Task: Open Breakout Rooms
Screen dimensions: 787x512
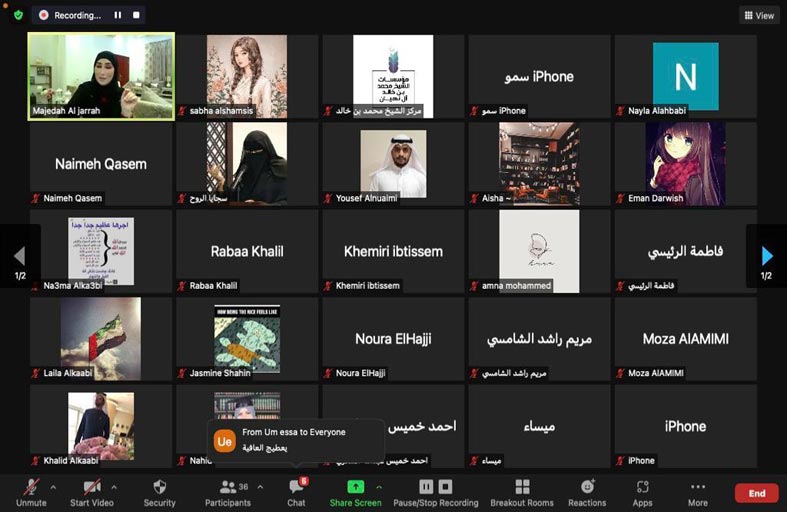Action: (521, 491)
